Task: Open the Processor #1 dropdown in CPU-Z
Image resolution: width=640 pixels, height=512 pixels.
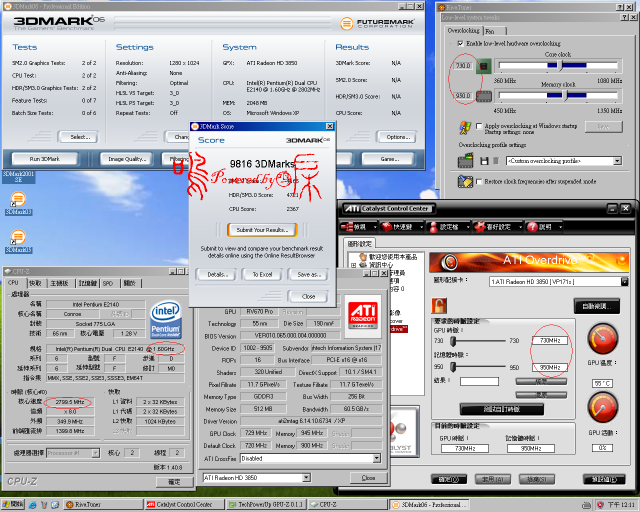Action: pyautogui.click(x=96, y=453)
